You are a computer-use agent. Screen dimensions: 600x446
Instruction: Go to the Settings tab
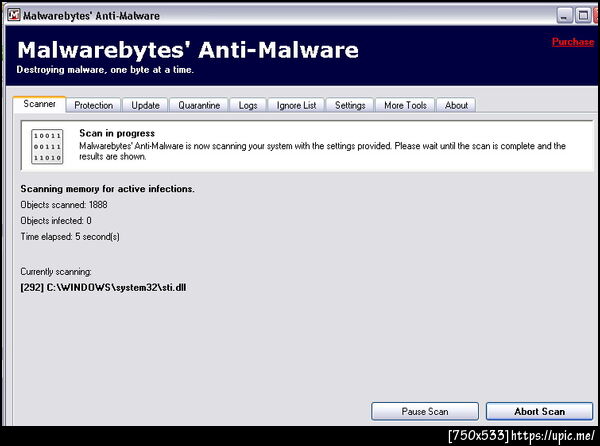(350, 105)
